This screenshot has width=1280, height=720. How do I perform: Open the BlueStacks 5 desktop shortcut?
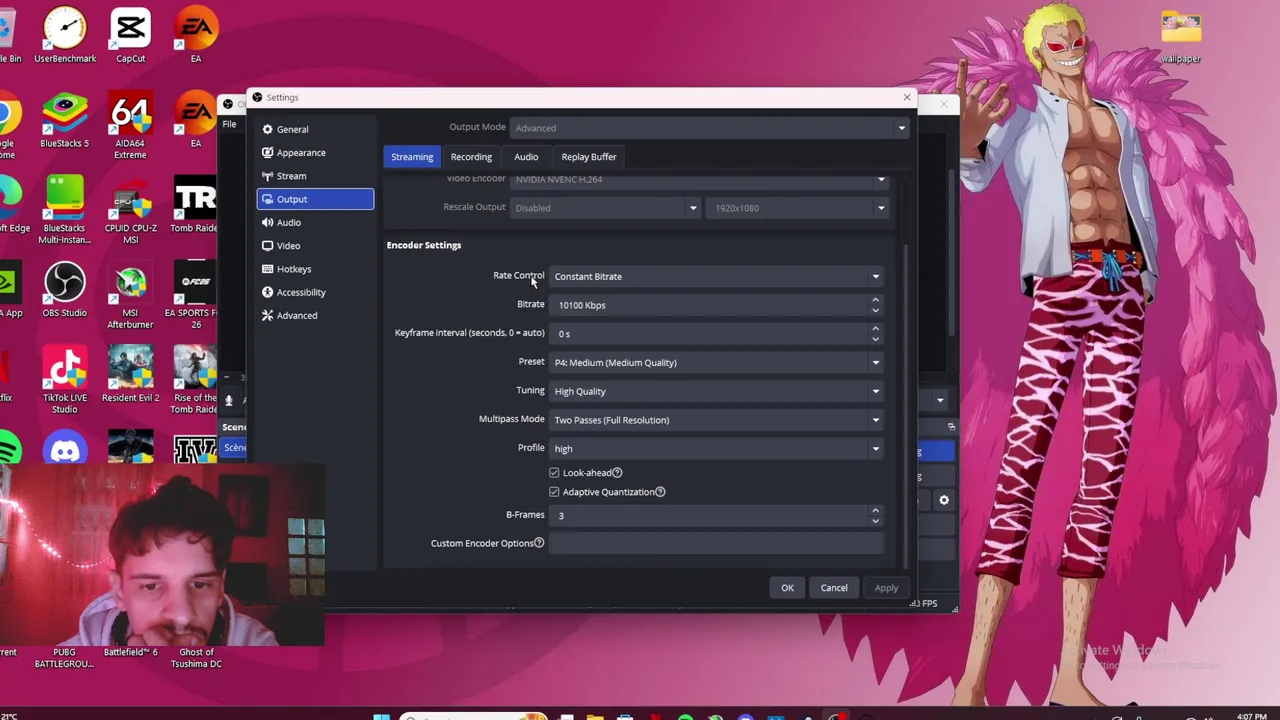click(x=65, y=120)
